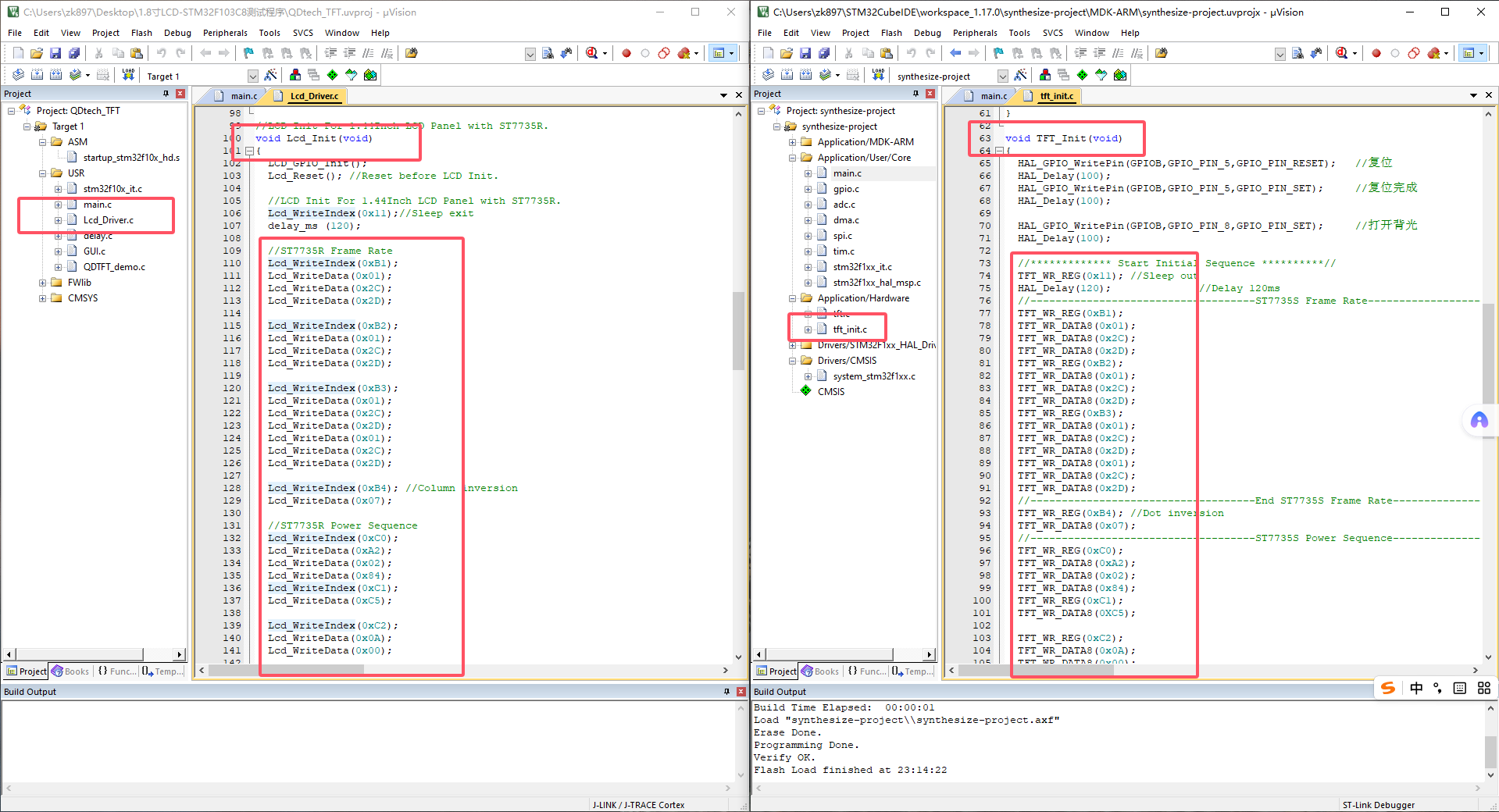Expand CMSYS group in QDtech_TFT tree
Screen dimensions: 1499x812
tap(43, 298)
